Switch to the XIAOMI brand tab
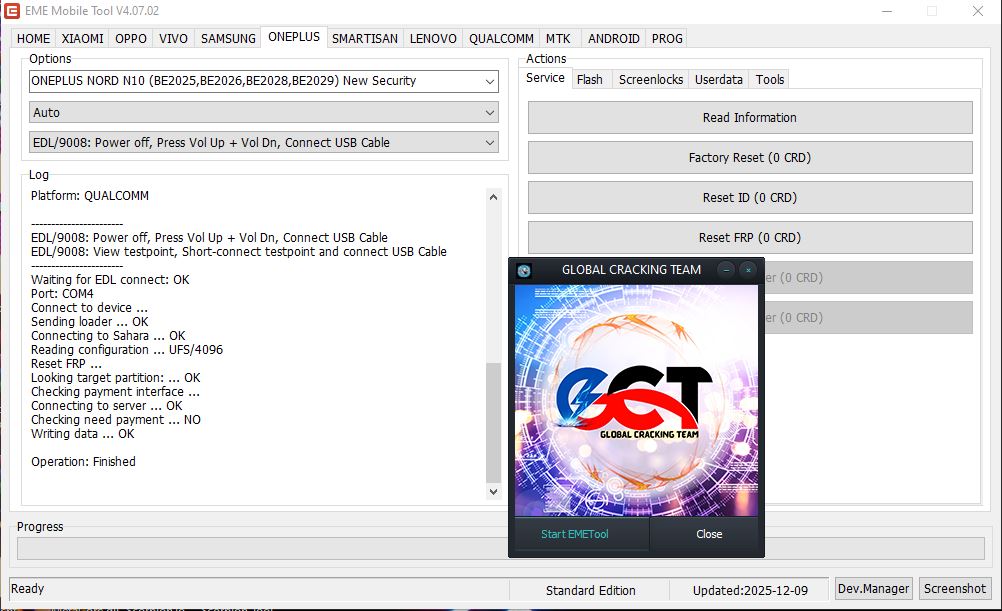Viewport: 1002px width, 611px height. click(82, 38)
